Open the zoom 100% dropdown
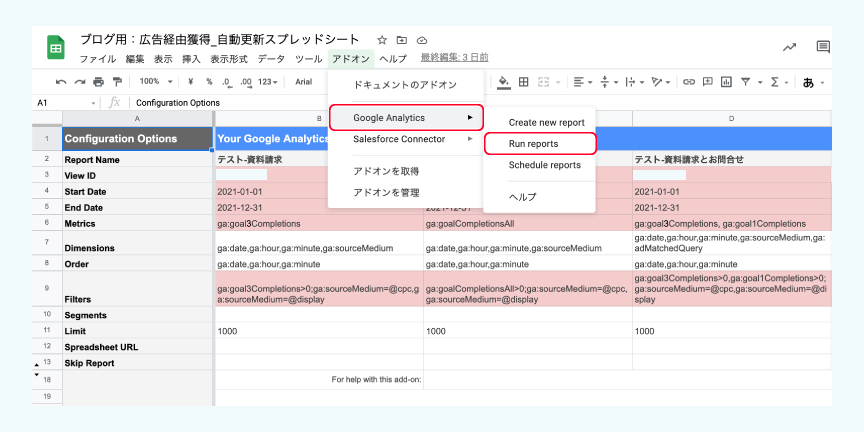This screenshot has height=432, width=864. coord(156,82)
